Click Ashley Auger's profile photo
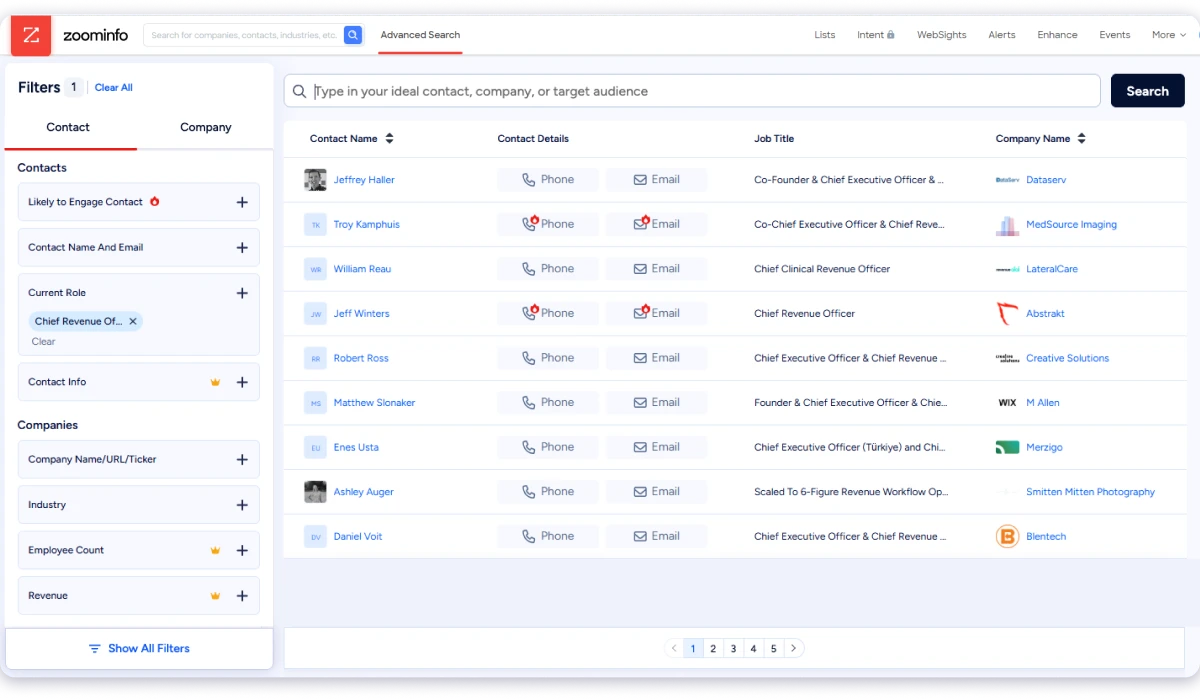The image size is (1200, 699). [x=316, y=492]
